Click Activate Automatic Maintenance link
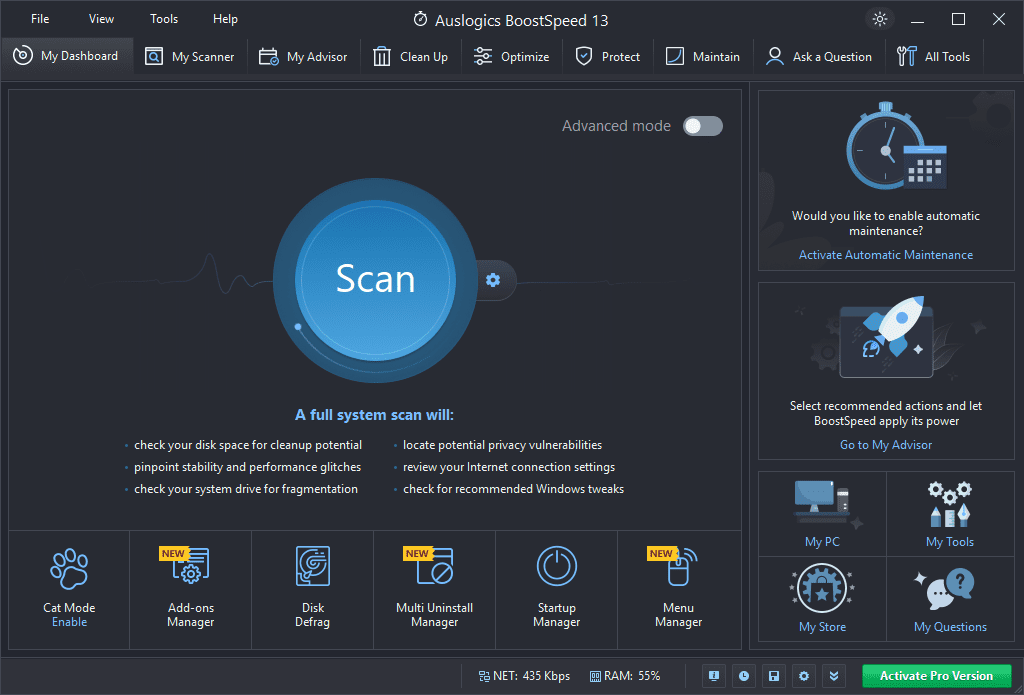Image resolution: width=1024 pixels, height=695 pixels. coord(886,255)
